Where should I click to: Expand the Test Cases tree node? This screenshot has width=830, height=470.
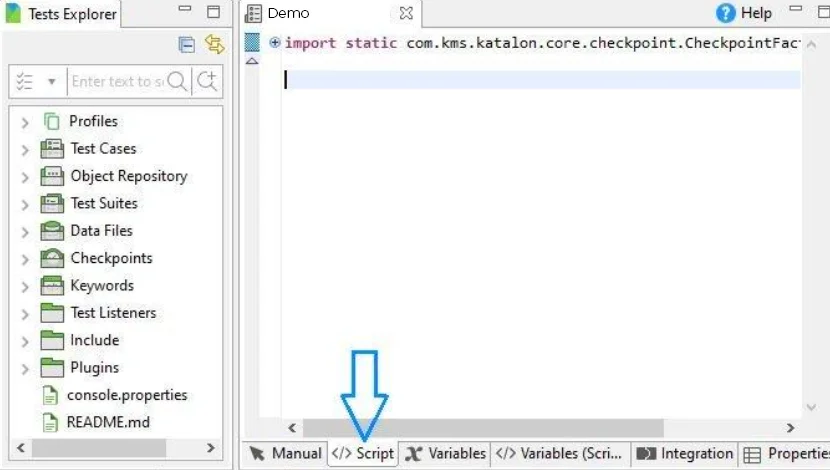25,149
